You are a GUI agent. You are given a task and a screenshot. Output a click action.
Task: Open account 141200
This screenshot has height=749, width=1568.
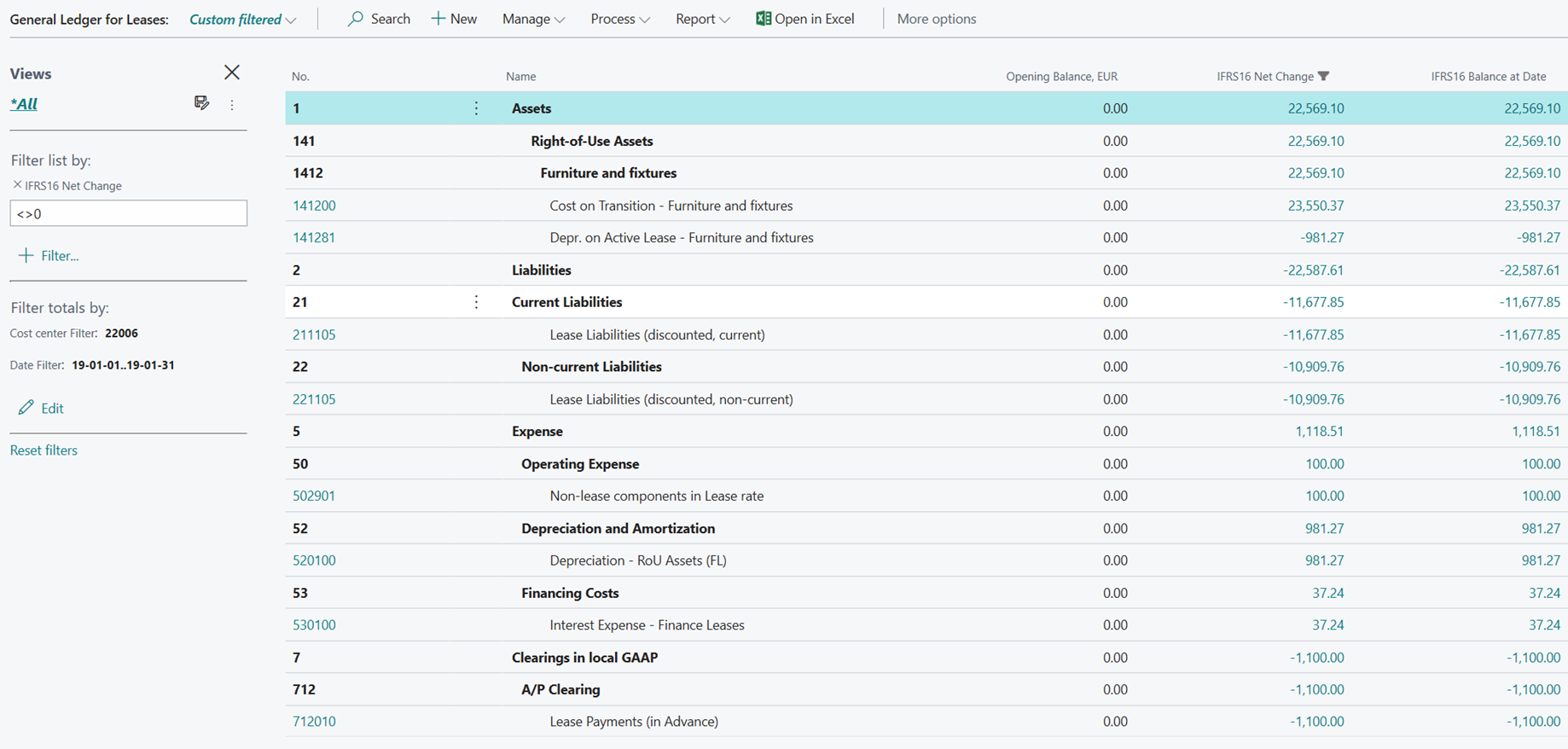[x=314, y=206]
